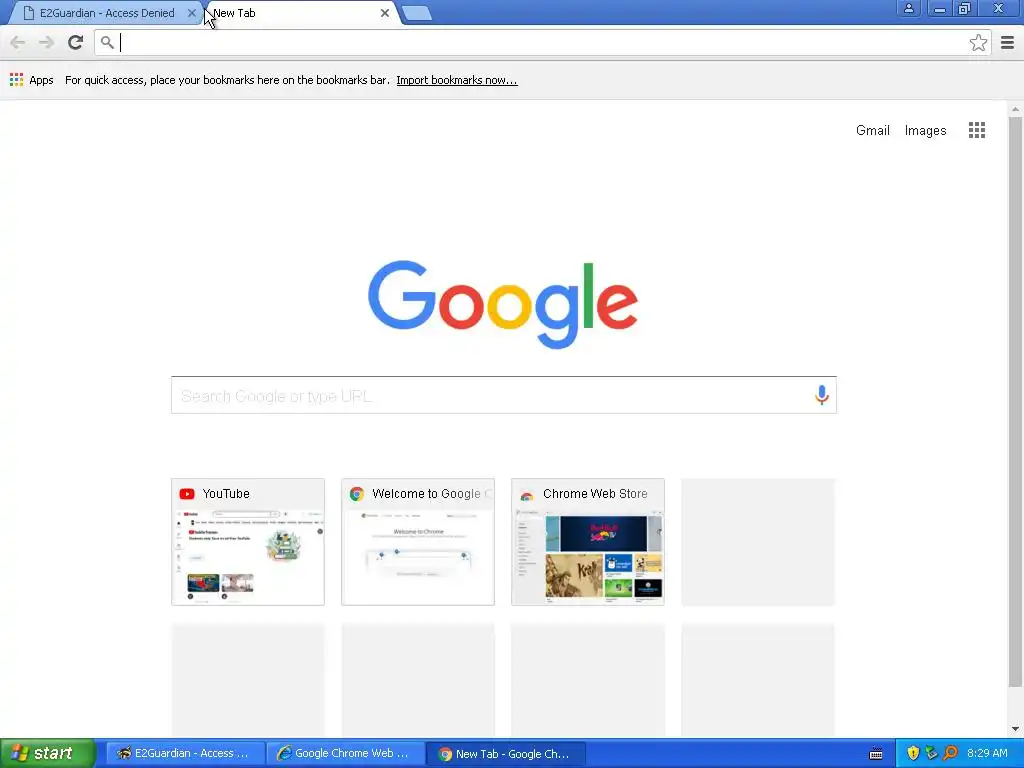Focus the address bar

[x=542, y=42]
